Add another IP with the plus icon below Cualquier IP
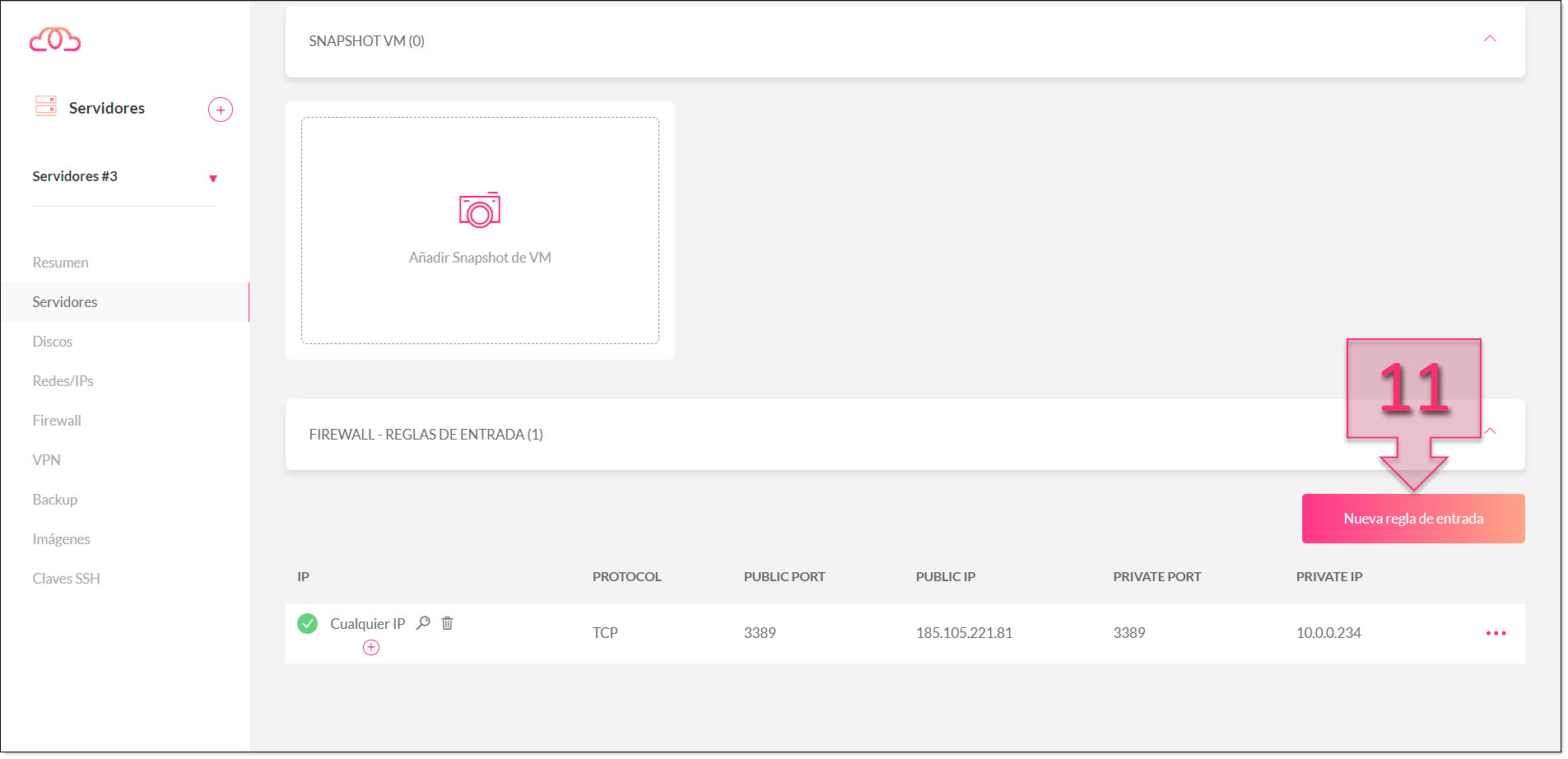1568x759 pixels. coord(370,648)
